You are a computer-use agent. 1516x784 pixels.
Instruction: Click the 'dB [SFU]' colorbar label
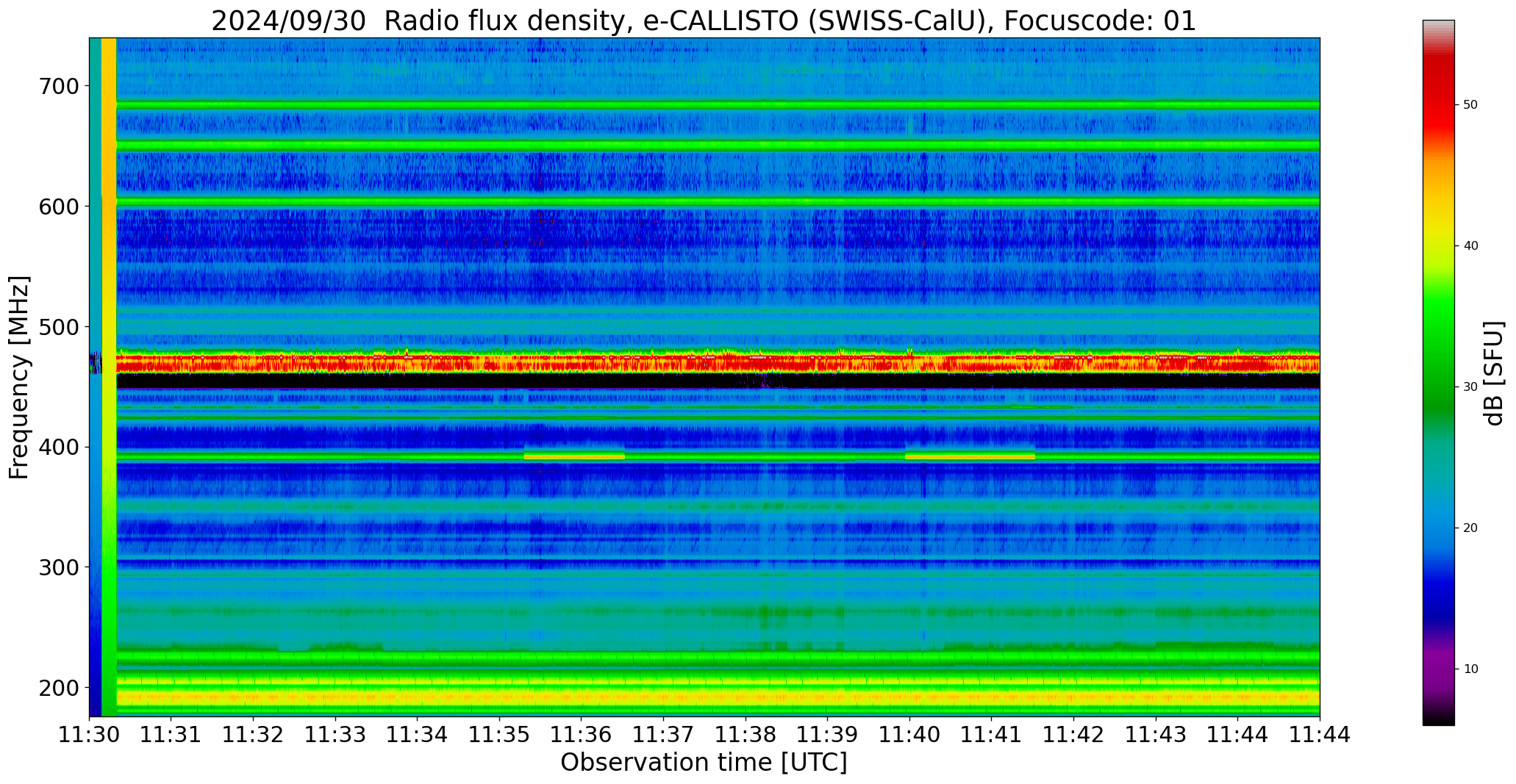tap(1493, 373)
